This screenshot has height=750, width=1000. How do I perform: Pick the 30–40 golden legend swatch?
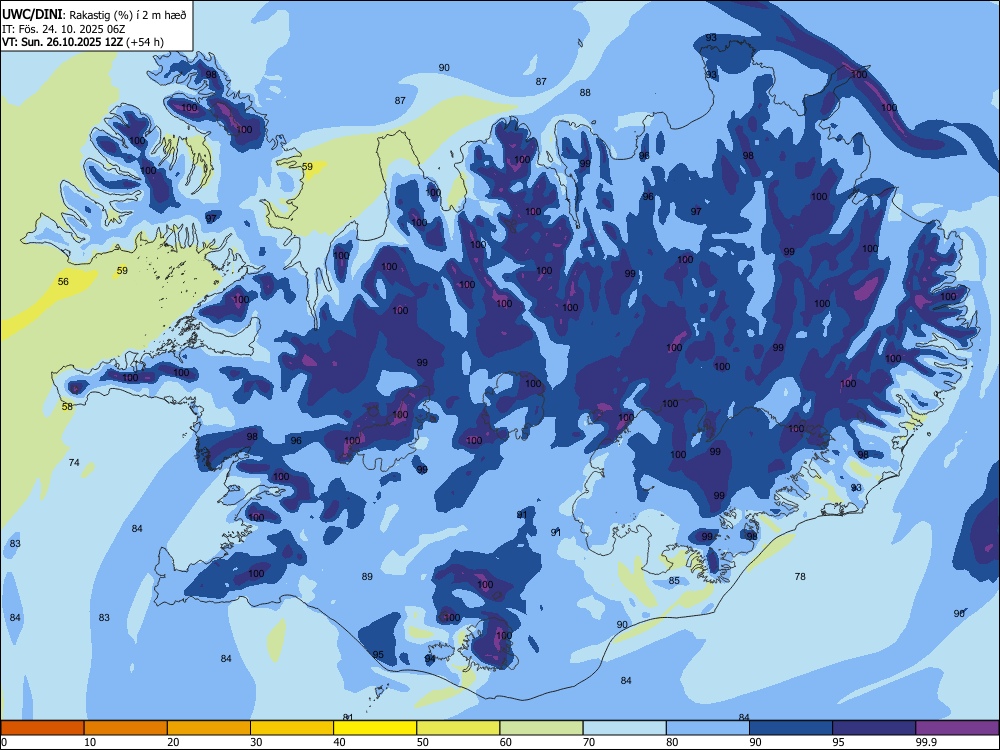292,728
